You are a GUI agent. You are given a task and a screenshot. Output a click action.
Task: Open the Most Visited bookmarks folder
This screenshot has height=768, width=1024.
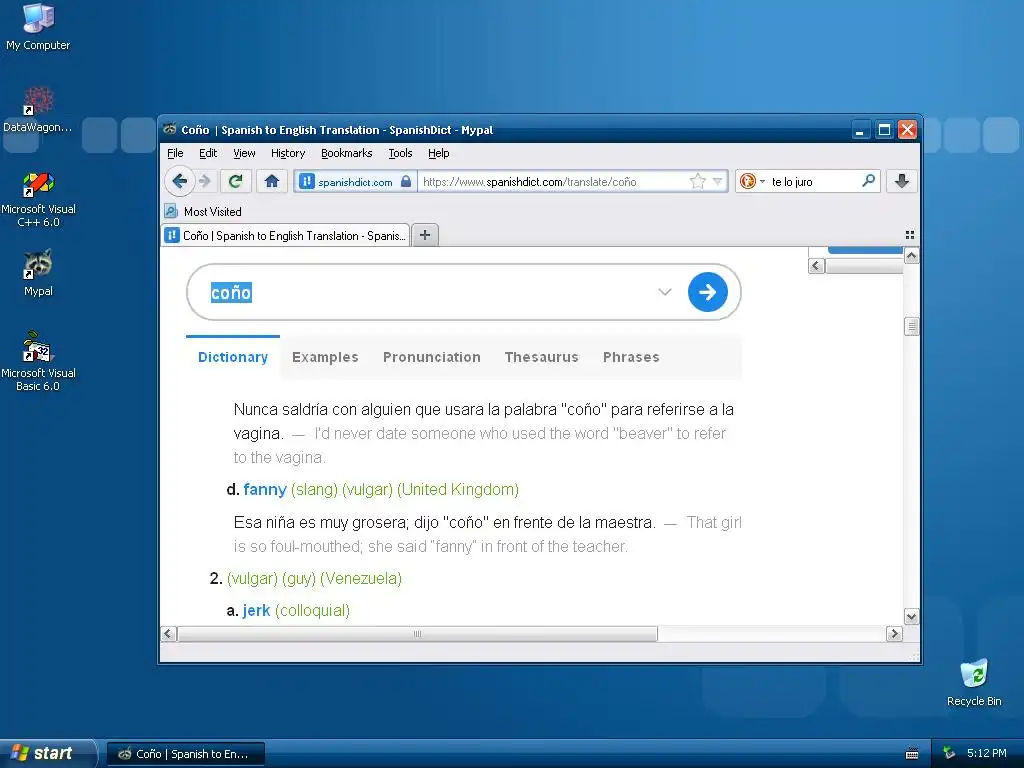point(203,212)
